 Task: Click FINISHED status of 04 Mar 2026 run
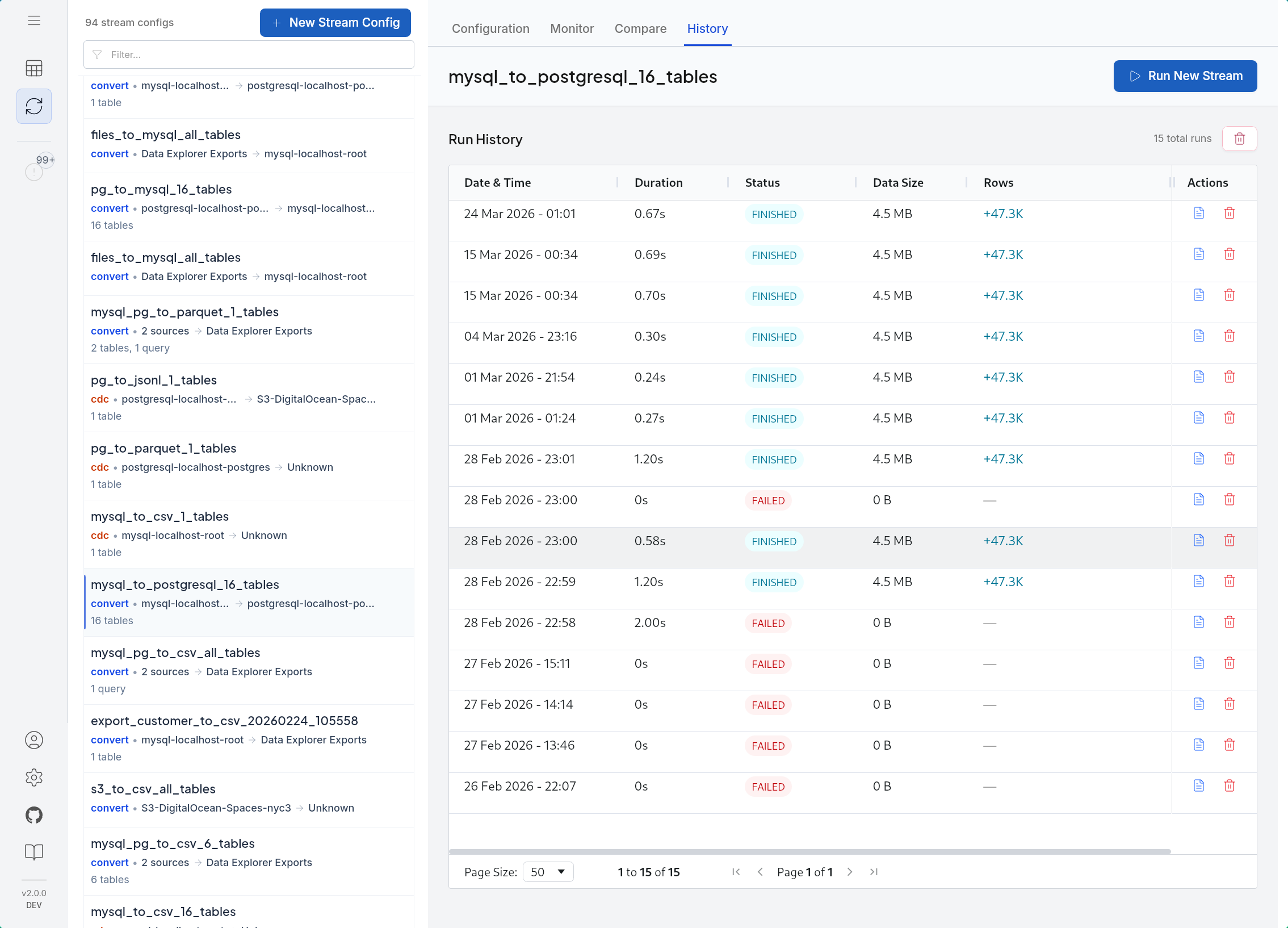point(774,337)
